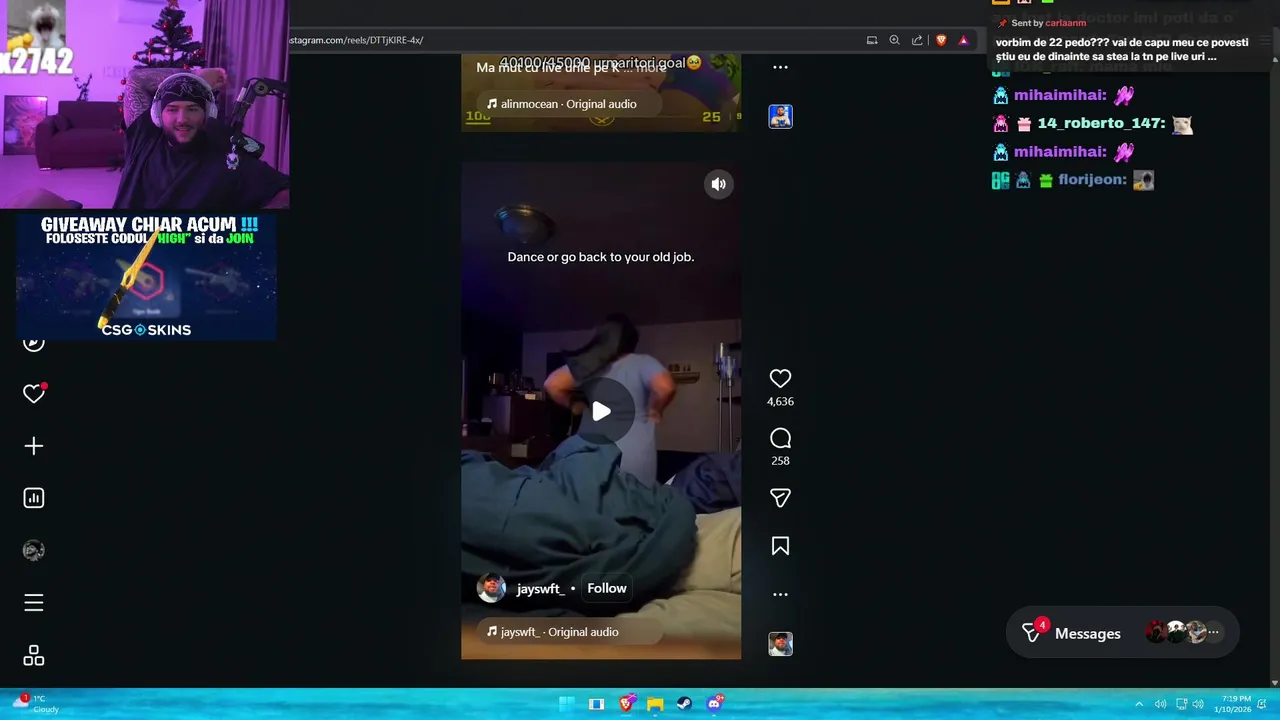Open the floating Messages button
Viewport: 1280px width, 720px height.
[x=1122, y=633]
